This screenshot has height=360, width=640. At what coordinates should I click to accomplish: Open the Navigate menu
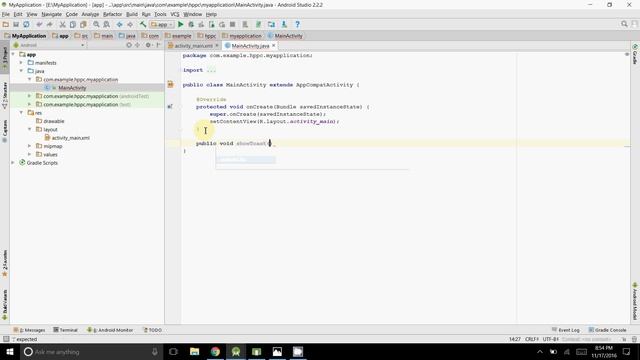click(51, 14)
